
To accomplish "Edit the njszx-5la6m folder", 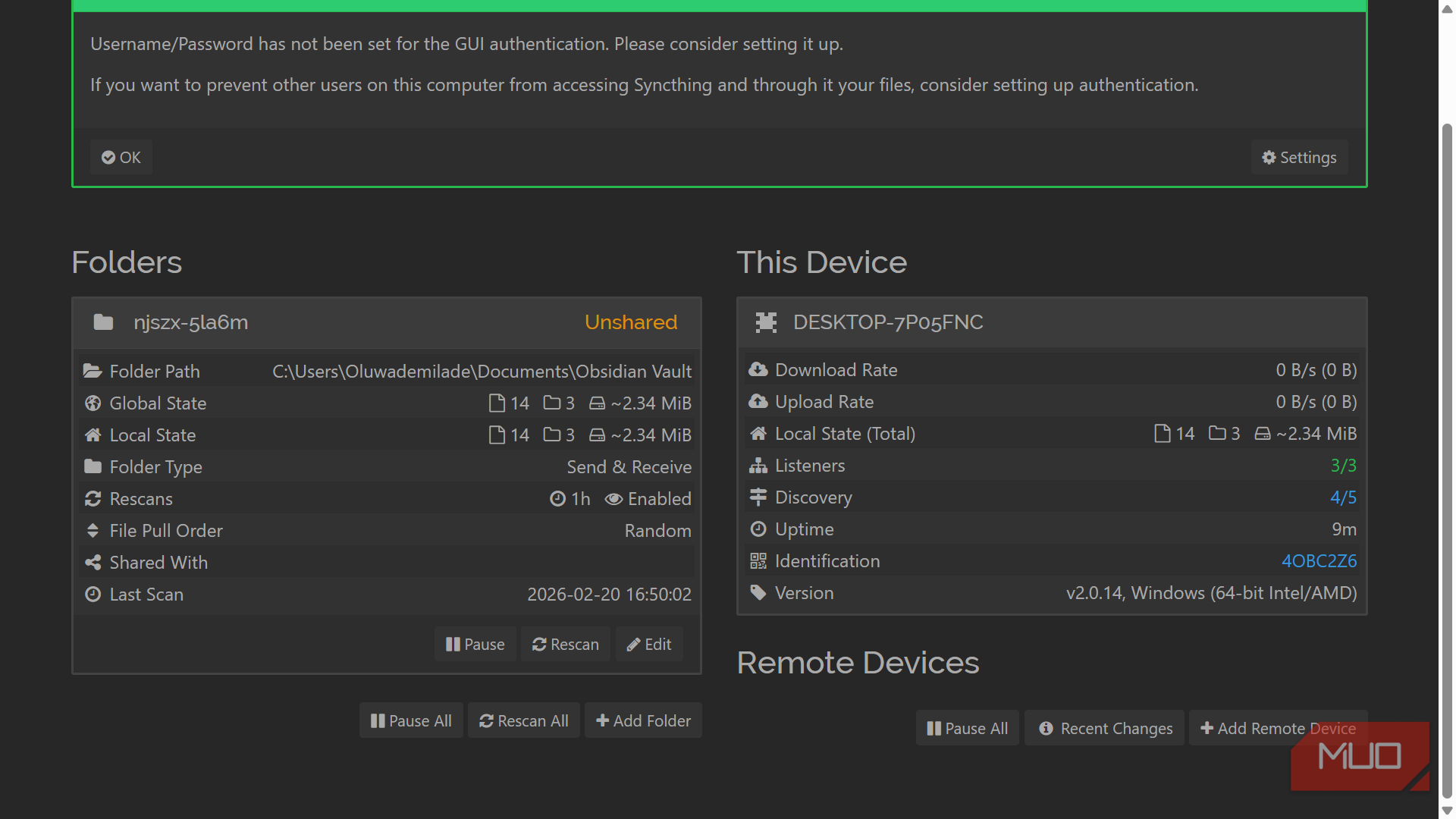I will tap(649, 644).
